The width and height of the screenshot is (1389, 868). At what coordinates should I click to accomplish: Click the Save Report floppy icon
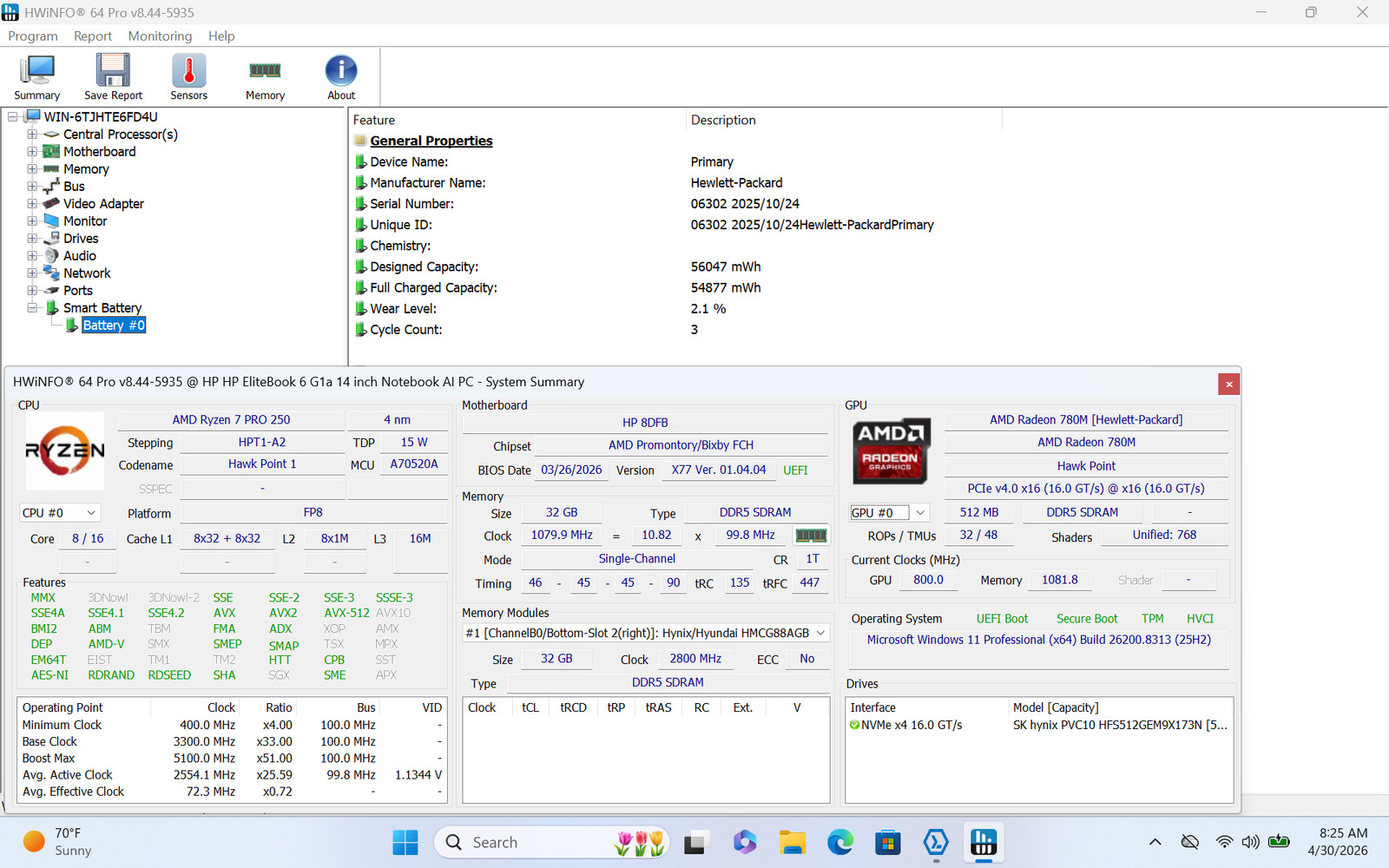pyautogui.click(x=113, y=77)
